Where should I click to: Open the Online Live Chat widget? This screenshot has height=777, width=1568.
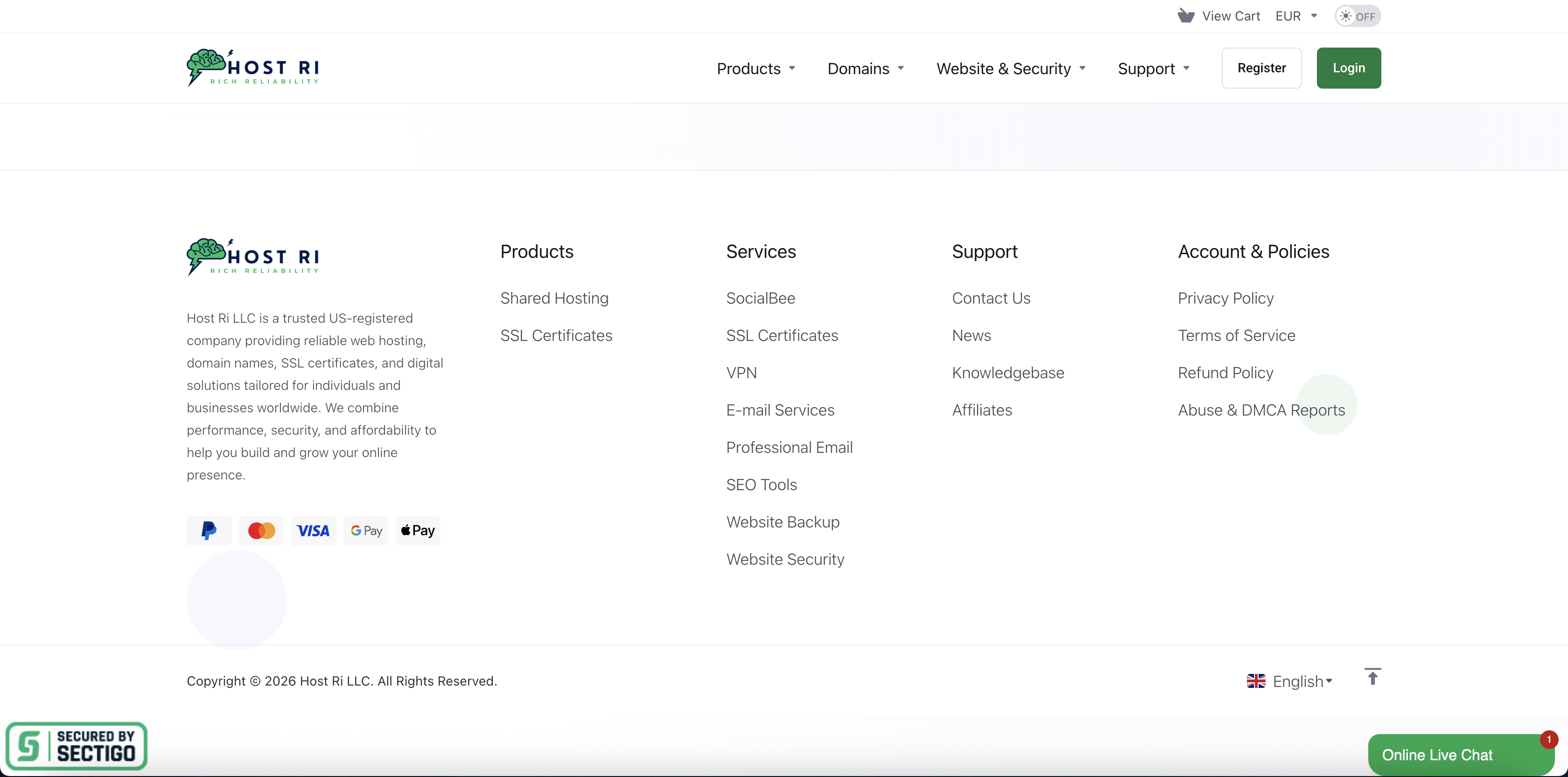coord(1436,755)
